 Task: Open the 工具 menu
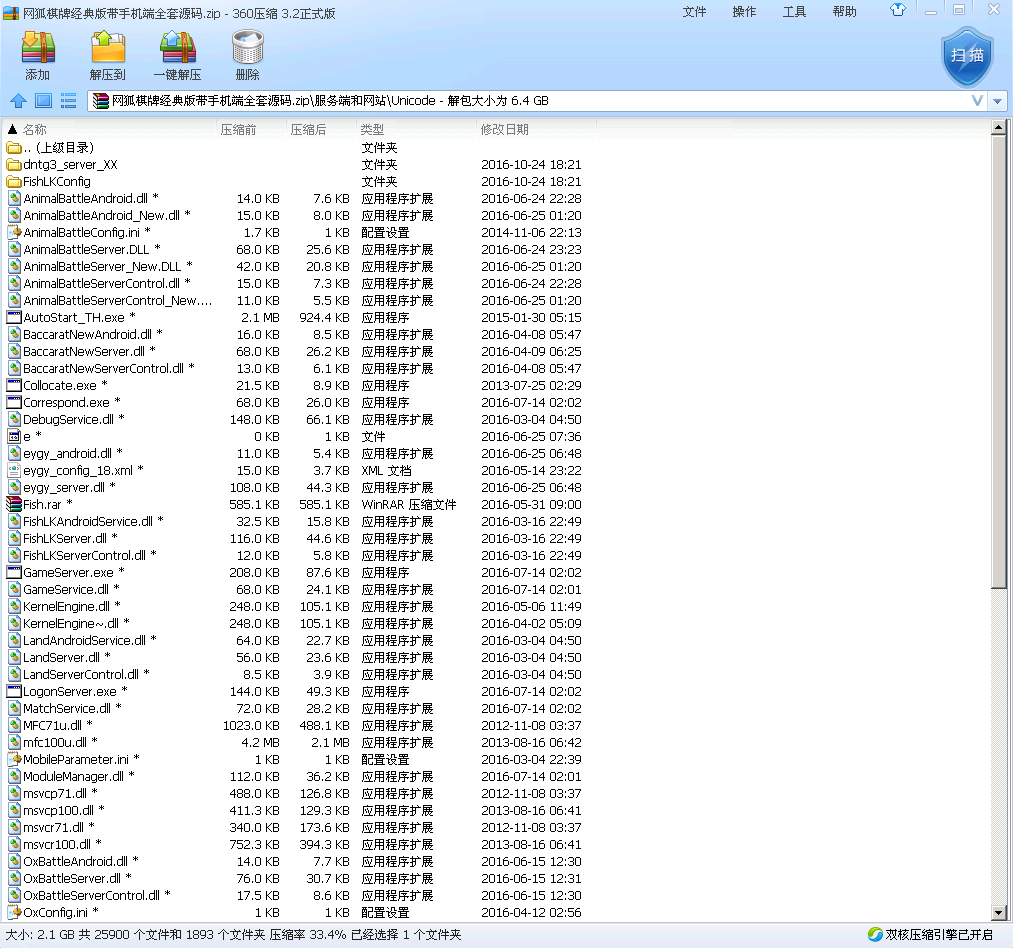tap(794, 12)
